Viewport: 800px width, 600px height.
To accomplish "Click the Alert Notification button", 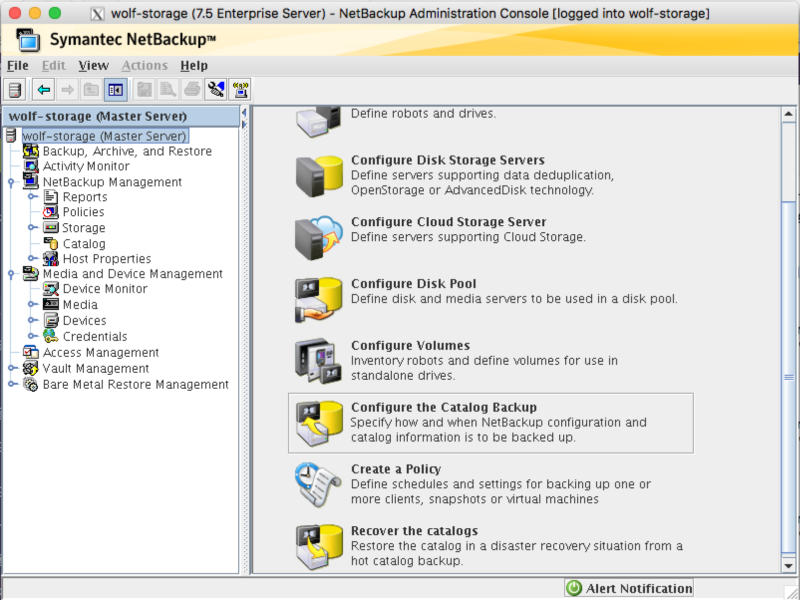I will (x=628, y=588).
